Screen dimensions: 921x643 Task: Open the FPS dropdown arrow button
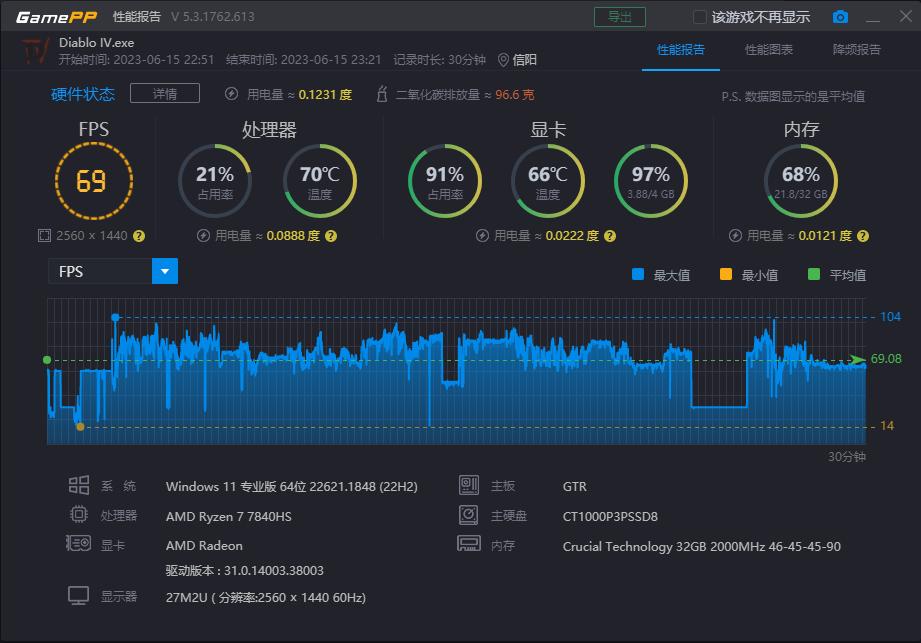[x=164, y=271]
